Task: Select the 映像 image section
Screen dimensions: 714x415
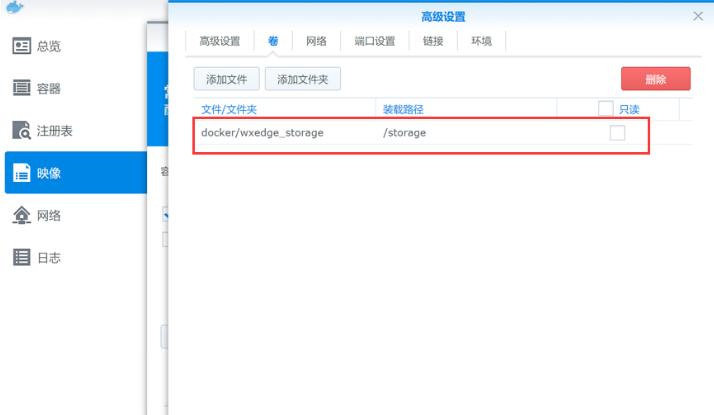Action: (x=75, y=173)
